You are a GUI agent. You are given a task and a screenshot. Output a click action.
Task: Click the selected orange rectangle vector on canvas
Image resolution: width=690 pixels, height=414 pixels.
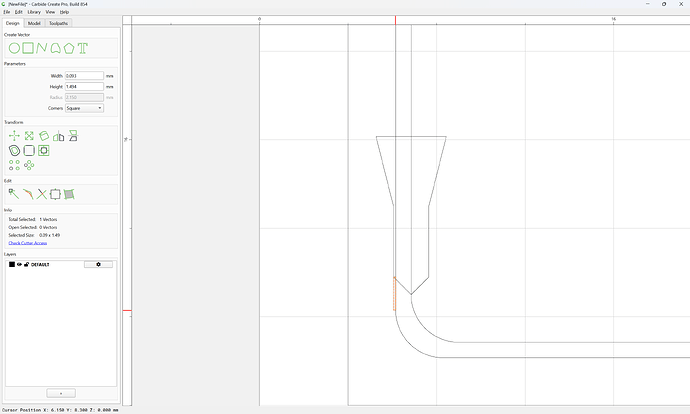[x=394, y=293]
